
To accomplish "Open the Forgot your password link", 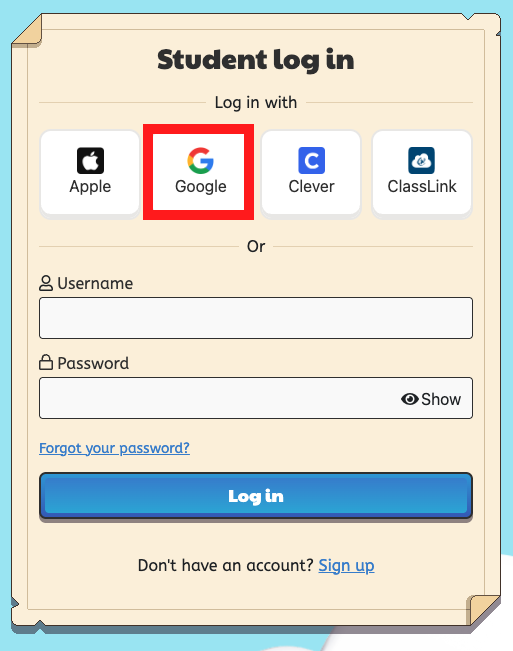I will point(115,448).
